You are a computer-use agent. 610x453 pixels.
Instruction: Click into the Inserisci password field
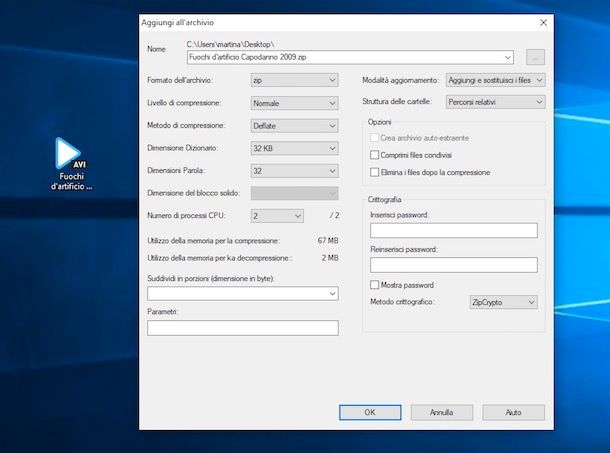point(454,230)
